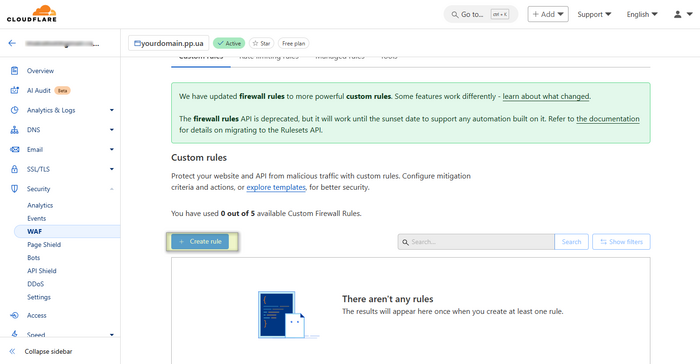700x364 pixels.
Task: Click the Email envelope icon
Action: [14, 150]
